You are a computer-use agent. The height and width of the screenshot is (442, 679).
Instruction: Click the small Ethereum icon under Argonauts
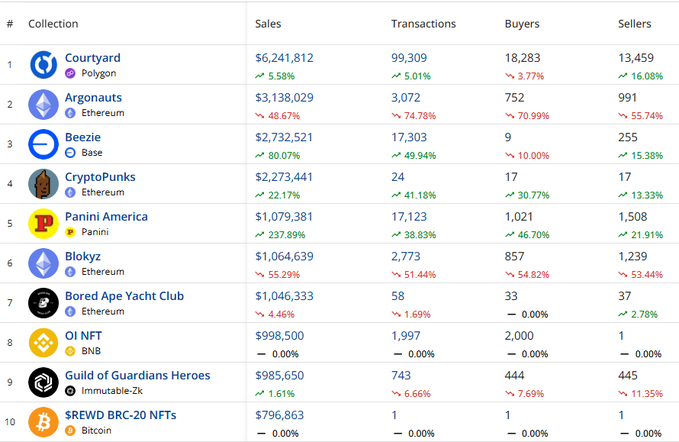point(70,113)
